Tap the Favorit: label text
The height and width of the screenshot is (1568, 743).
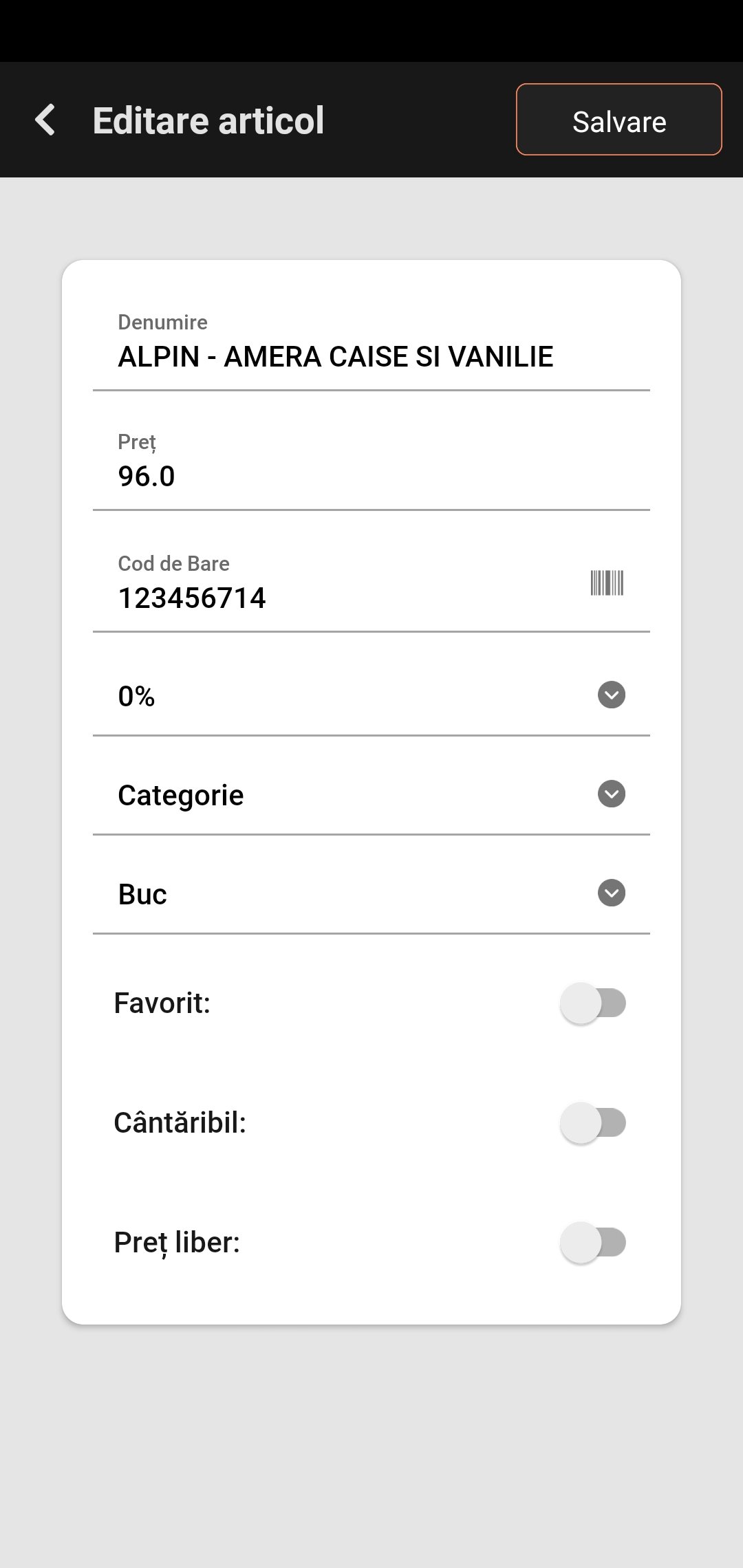coord(162,1003)
